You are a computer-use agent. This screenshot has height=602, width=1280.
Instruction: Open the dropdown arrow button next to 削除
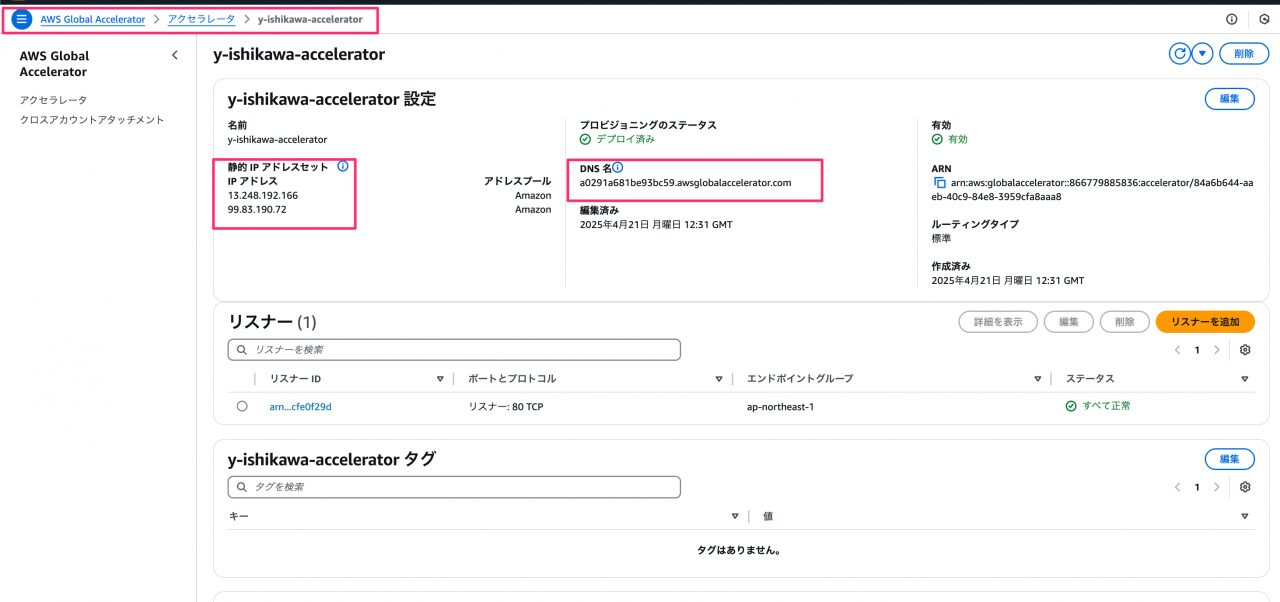(x=1203, y=54)
